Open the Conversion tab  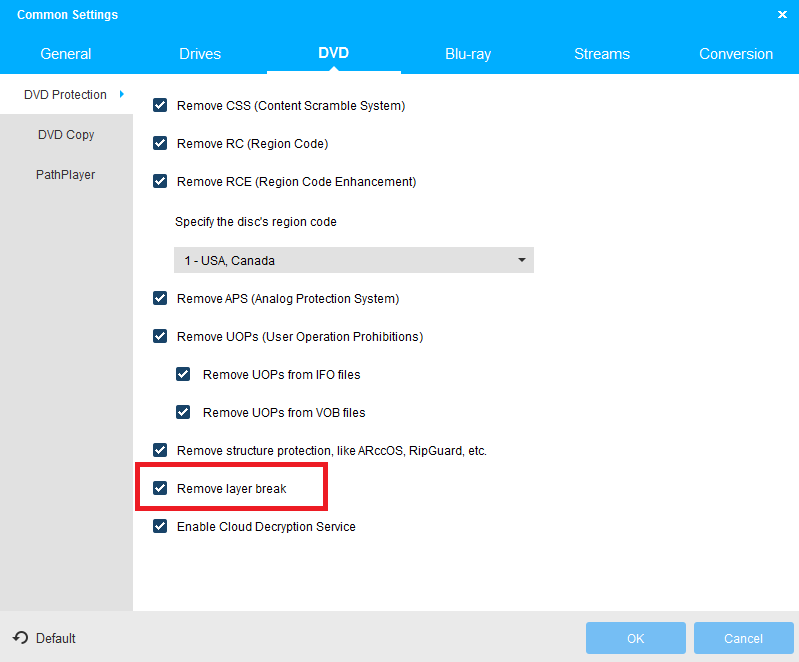[x=736, y=54]
